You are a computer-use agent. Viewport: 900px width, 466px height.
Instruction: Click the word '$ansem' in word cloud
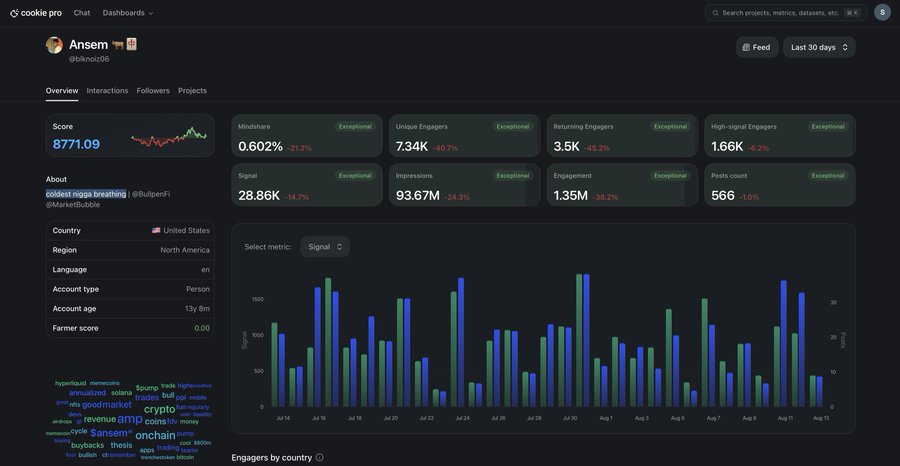tap(108, 433)
